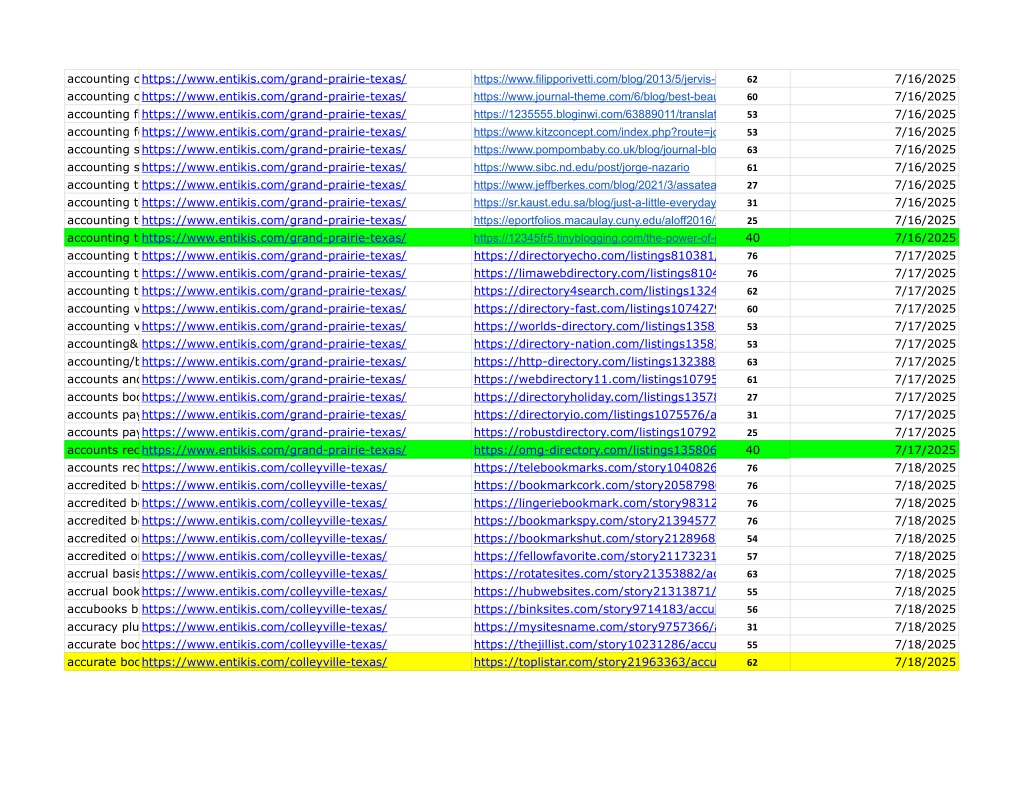Click the 7/18/2025 date in toplistar row

pos(925,661)
